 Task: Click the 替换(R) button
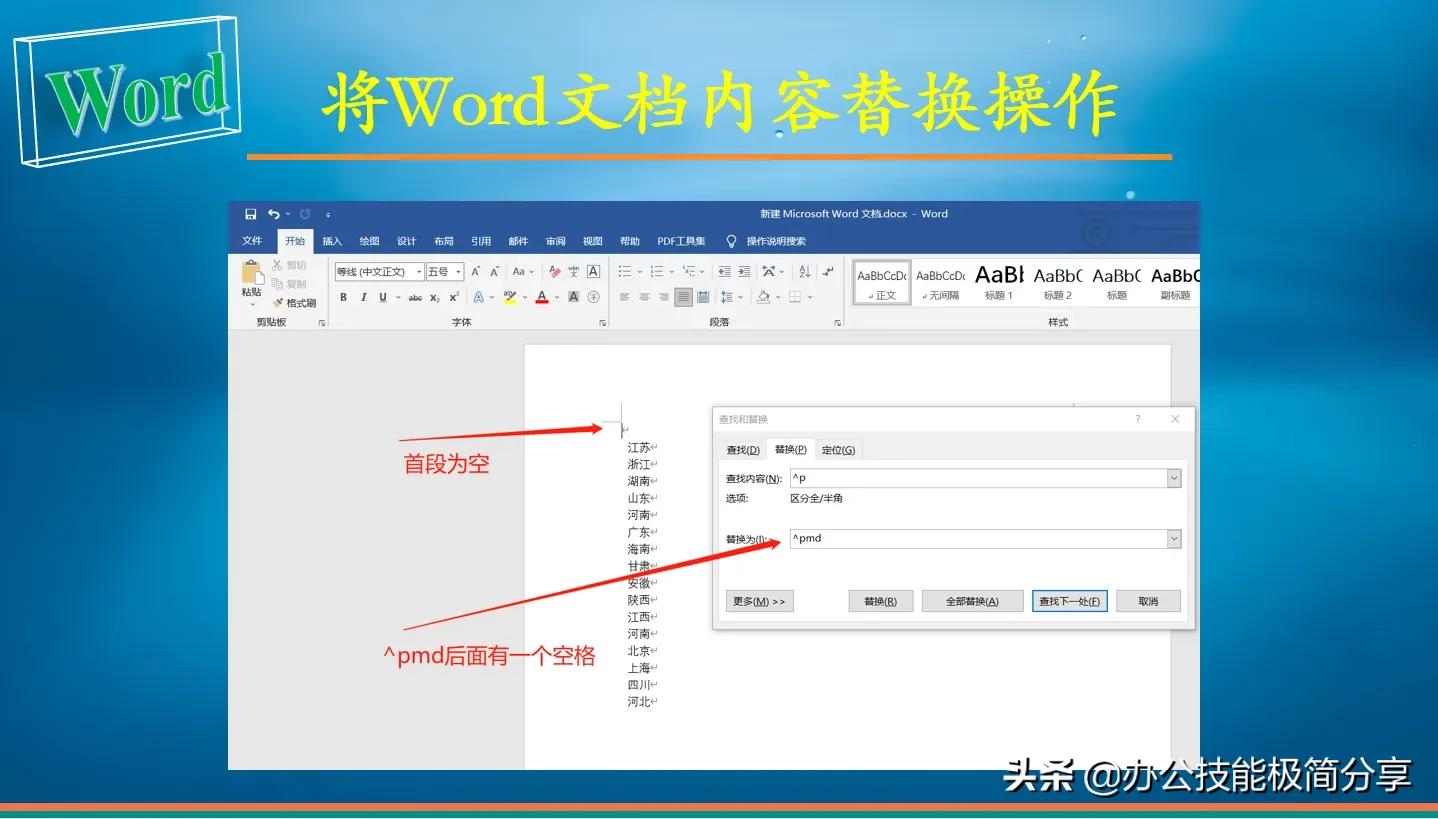(x=880, y=601)
